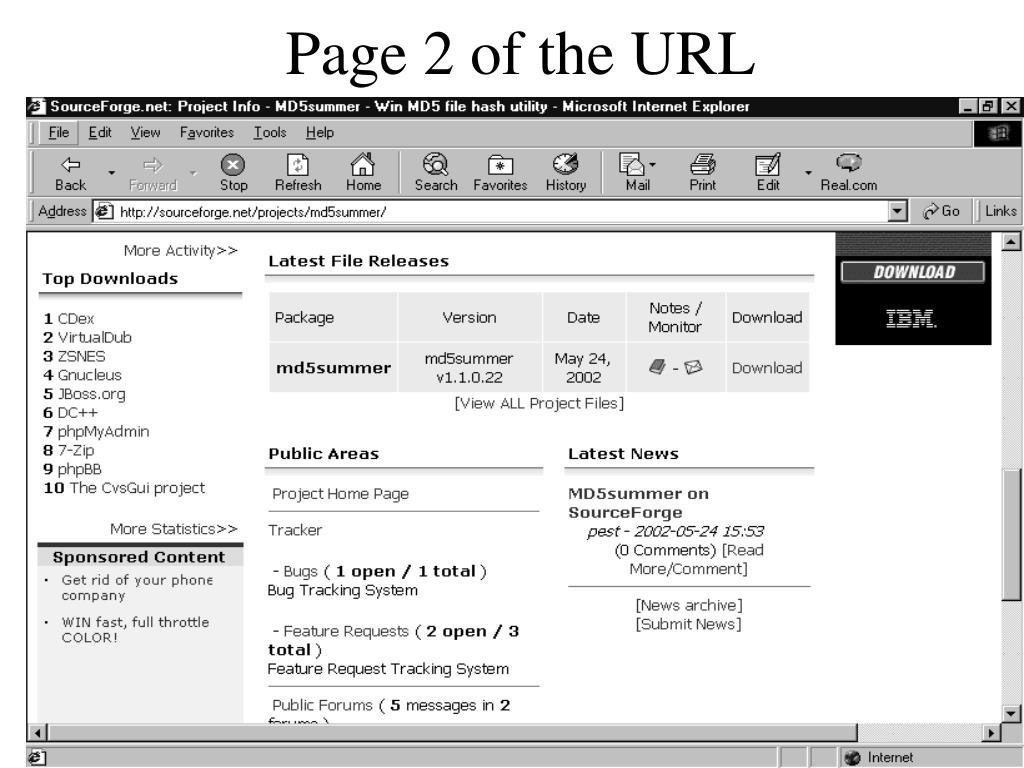Open the More Statistics>> link
1024x768 pixels.
point(173,529)
